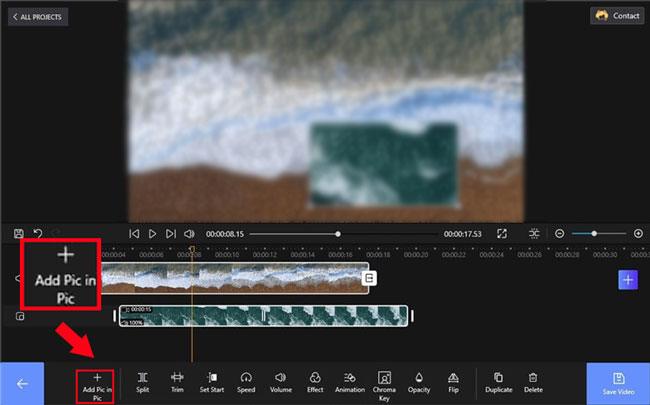Select the Split tool

click(143, 383)
